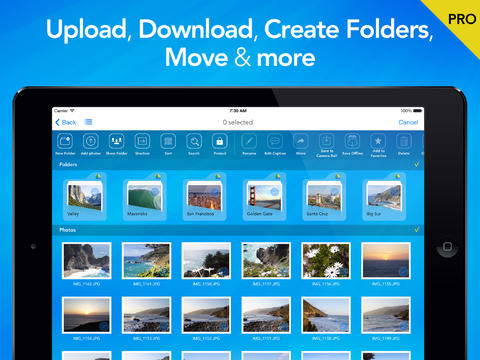Click Cancel to exit selection mode
The image size is (480, 360).
pos(408,122)
